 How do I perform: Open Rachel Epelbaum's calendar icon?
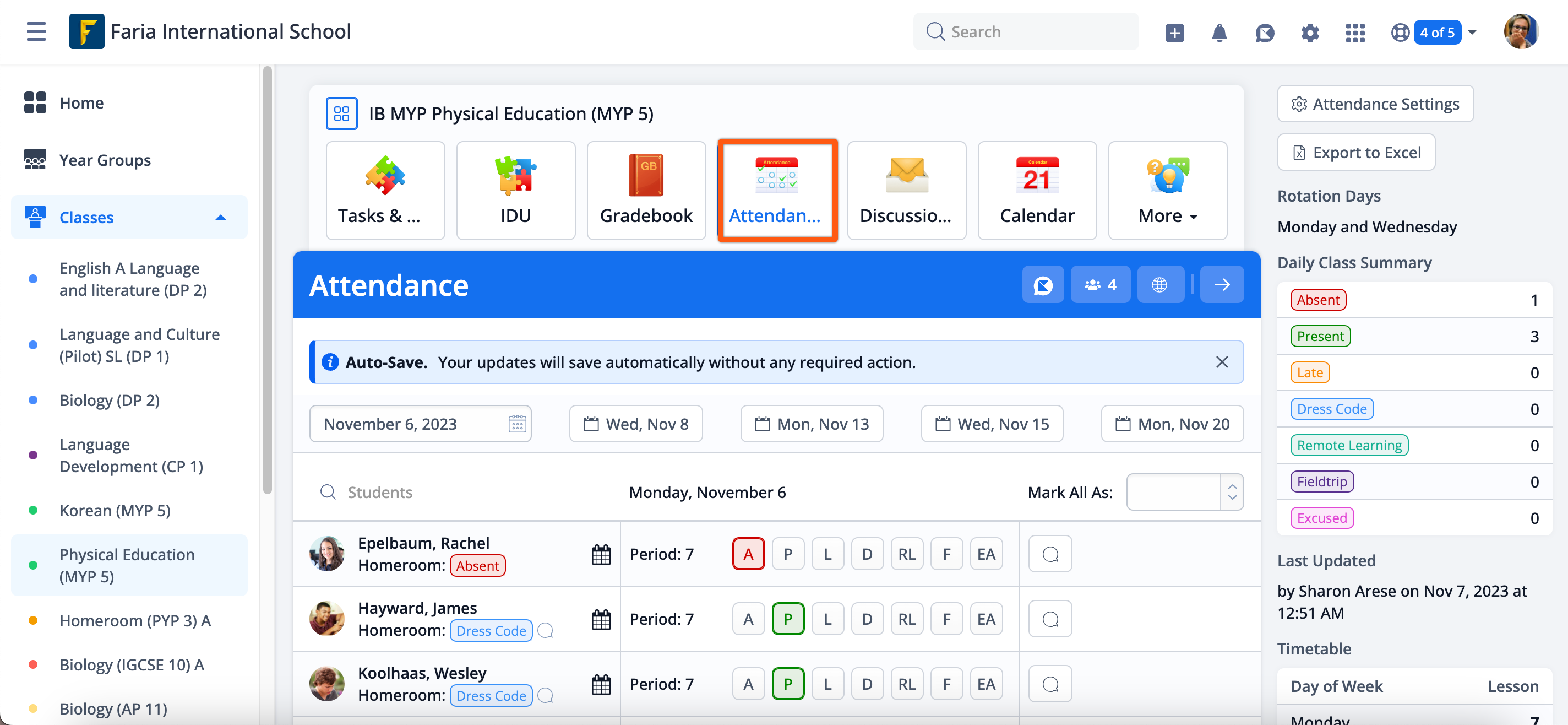pyautogui.click(x=601, y=554)
